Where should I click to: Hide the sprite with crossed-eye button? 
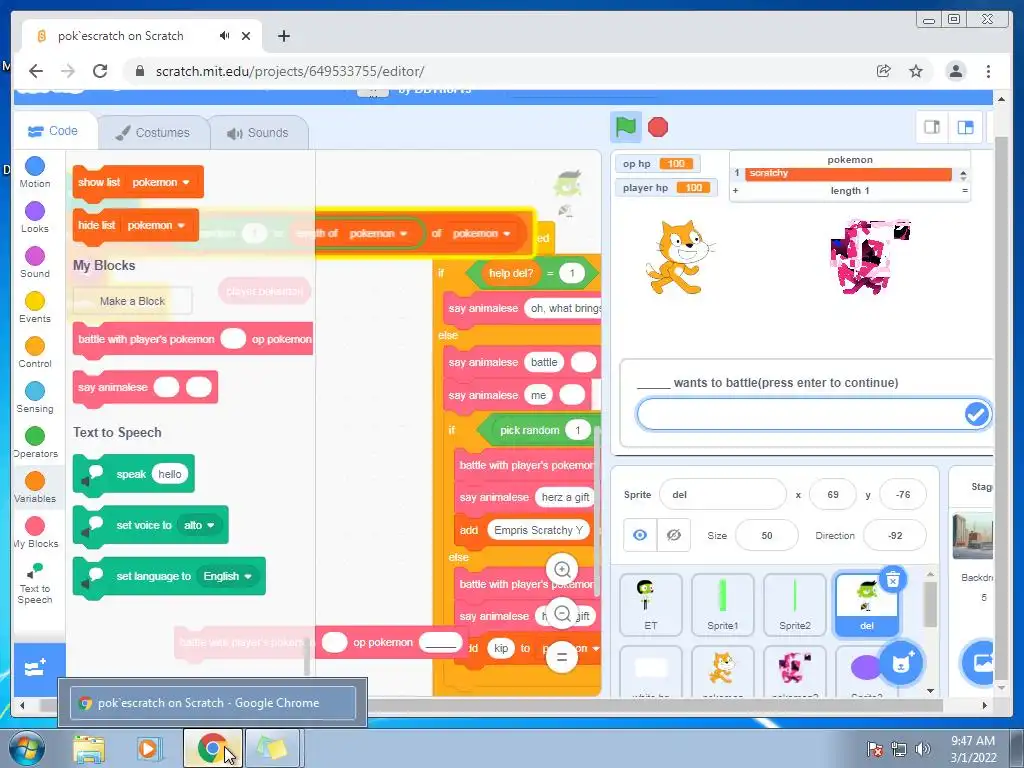click(x=673, y=536)
